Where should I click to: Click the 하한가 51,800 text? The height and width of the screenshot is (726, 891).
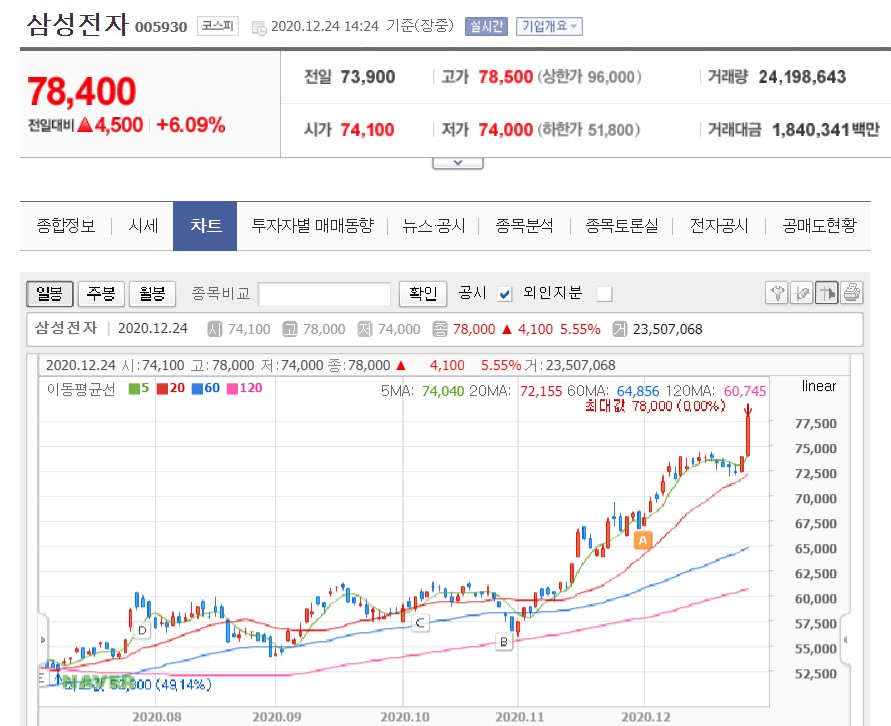click(x=588, y=130)
